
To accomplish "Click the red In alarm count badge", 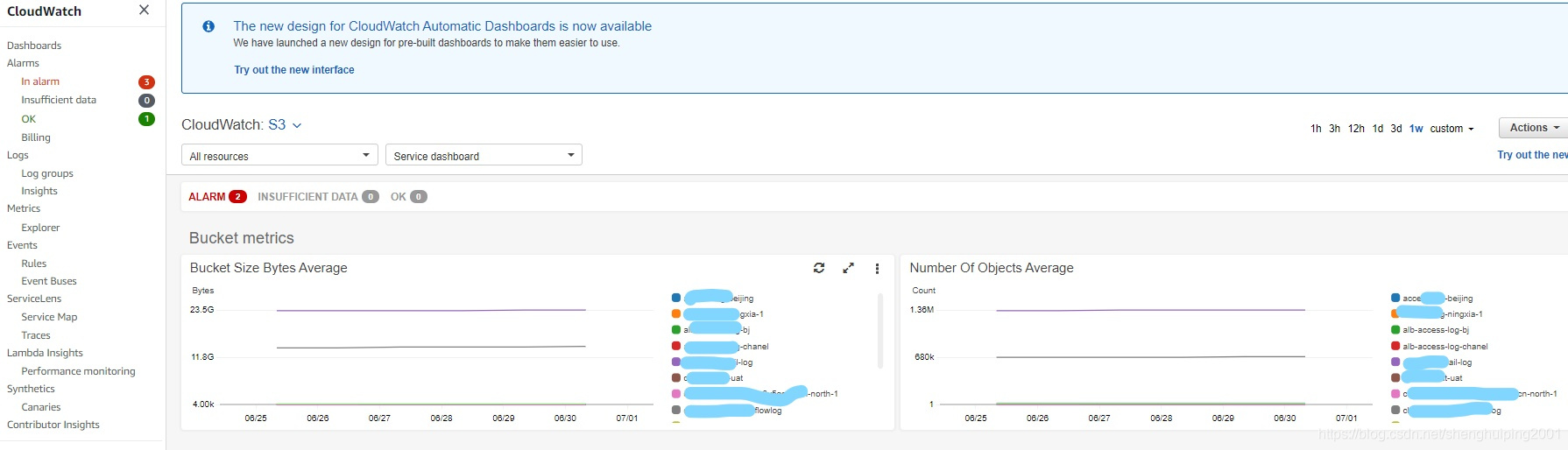I will coord(146,81).
